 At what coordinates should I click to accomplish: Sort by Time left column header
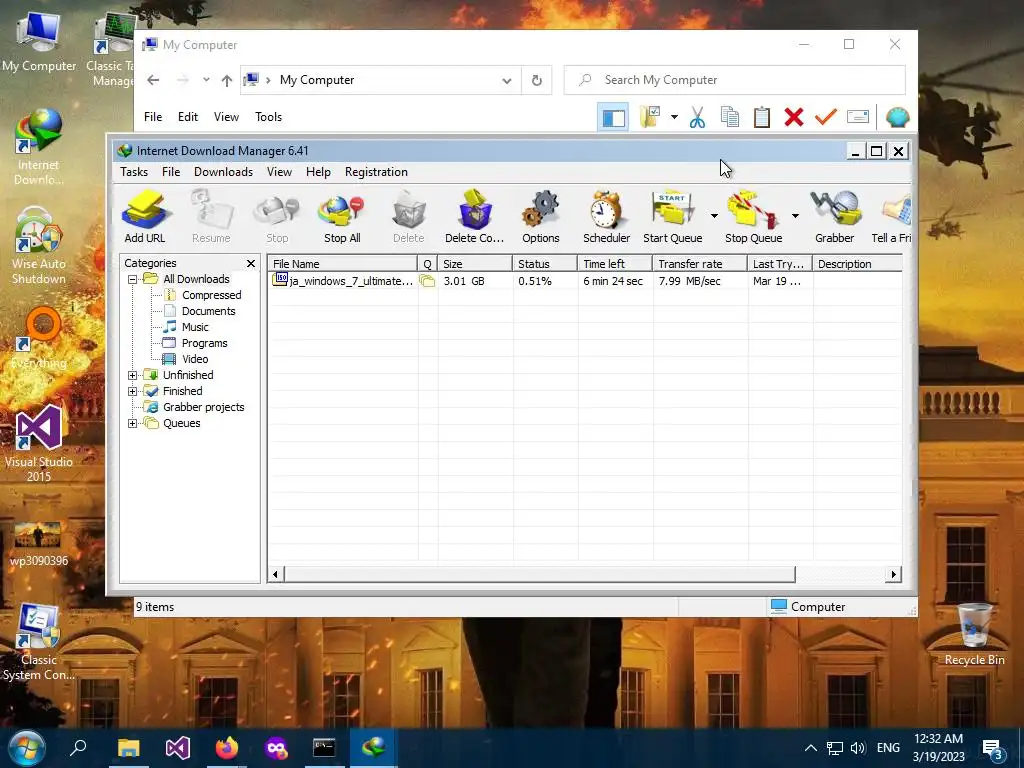click(x=615, y=264)
